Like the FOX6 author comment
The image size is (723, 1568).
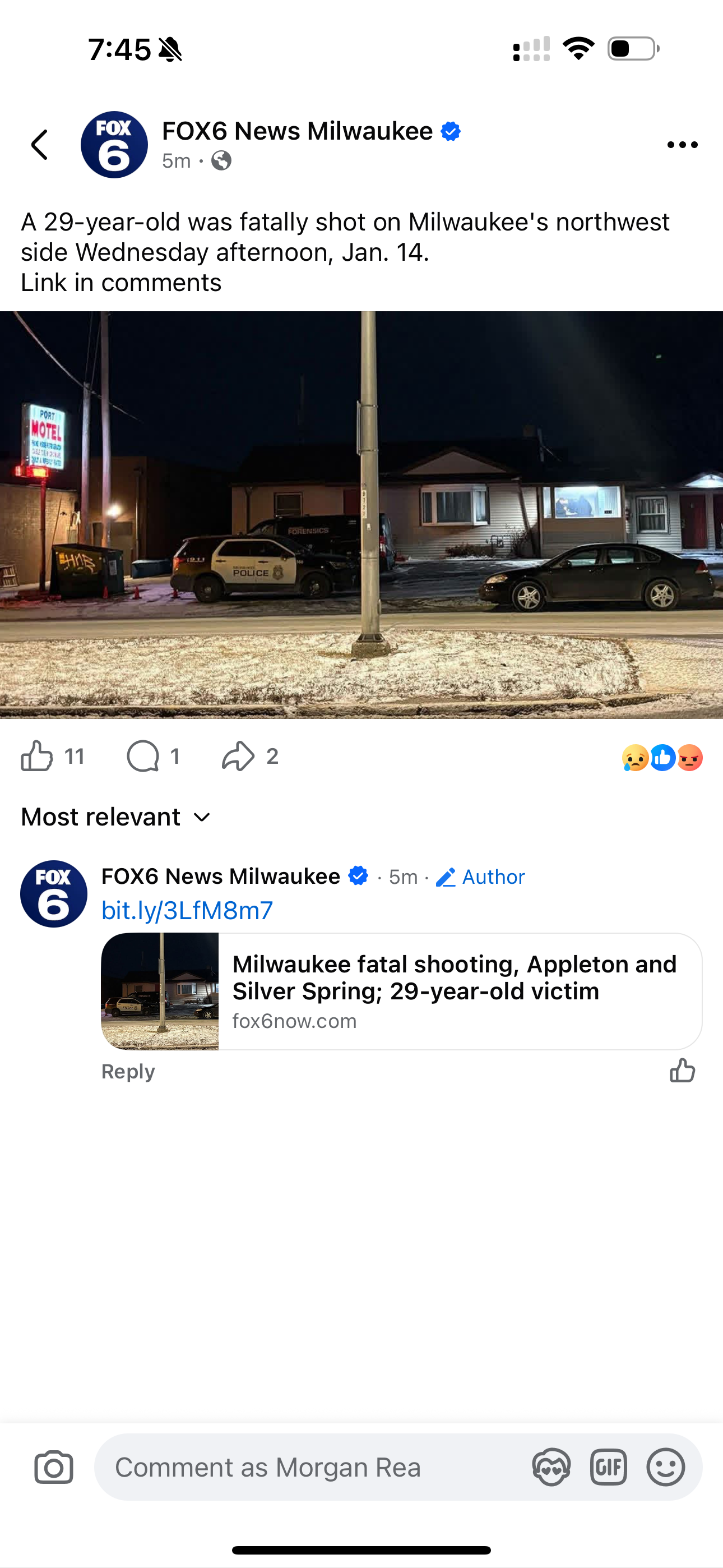682,1070
